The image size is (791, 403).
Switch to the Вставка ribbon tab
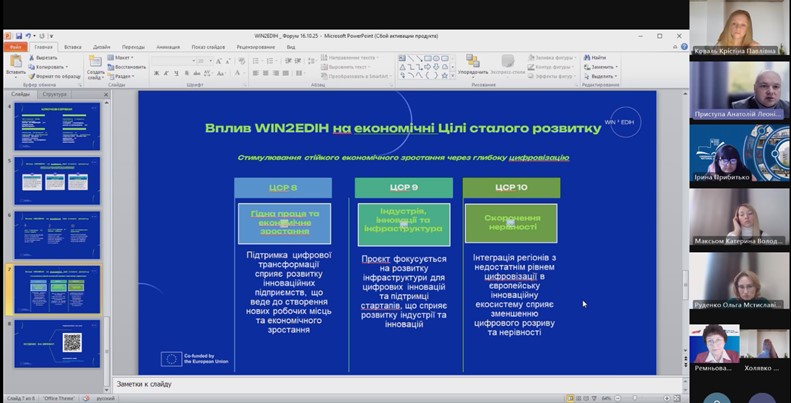(72, 46)
